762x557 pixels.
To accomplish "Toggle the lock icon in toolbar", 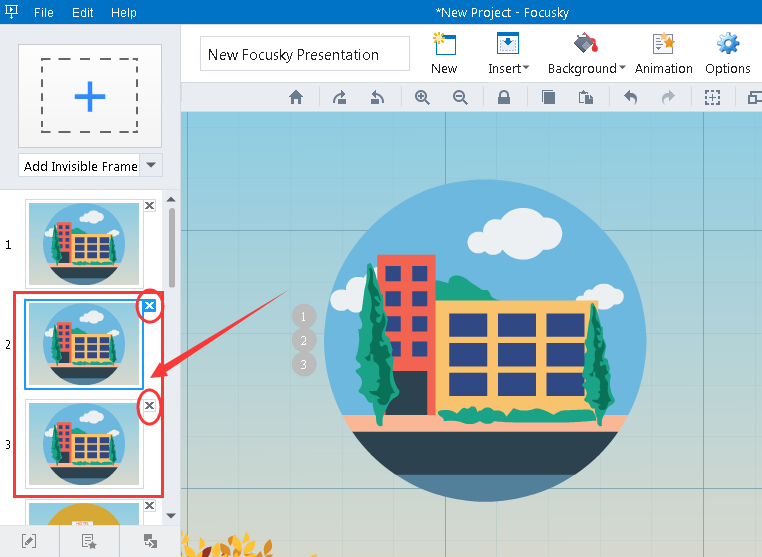I will point(504,97).
